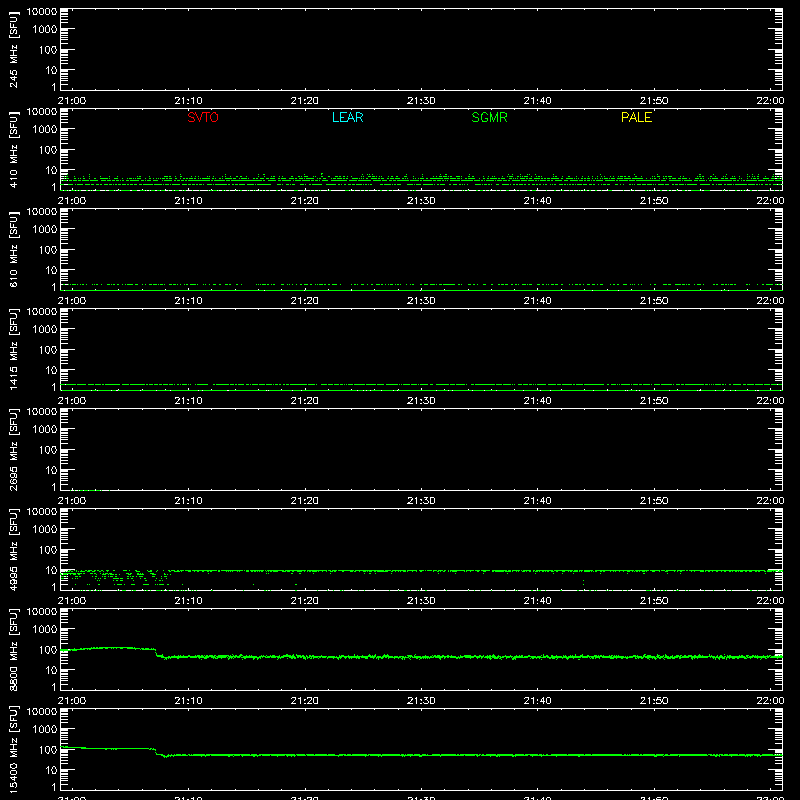Click 21:00 label under the 610 MHz panel
This screenshot has width=800, height=800.
pos(72,301)
